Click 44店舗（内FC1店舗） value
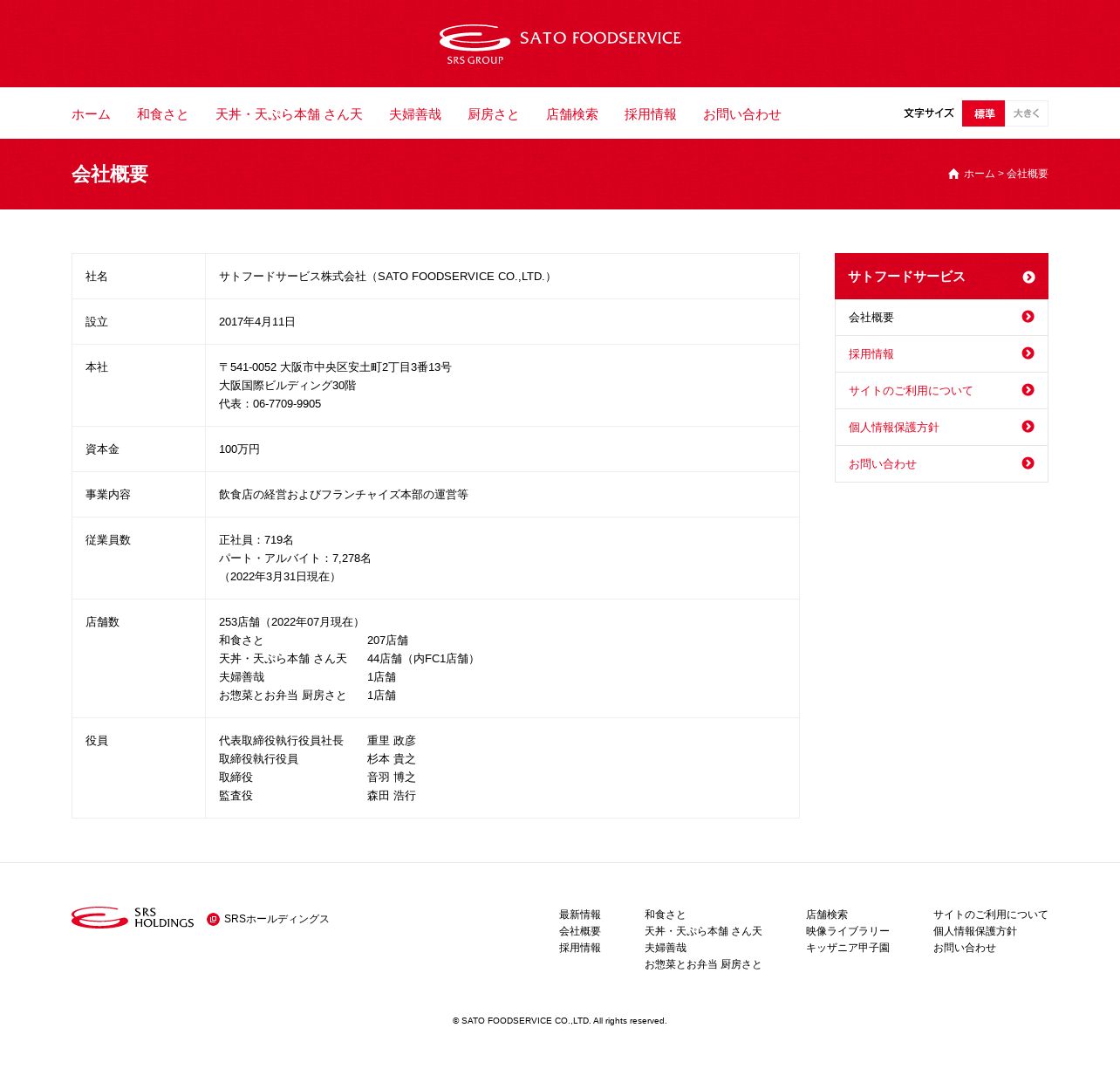 [423, 659]
